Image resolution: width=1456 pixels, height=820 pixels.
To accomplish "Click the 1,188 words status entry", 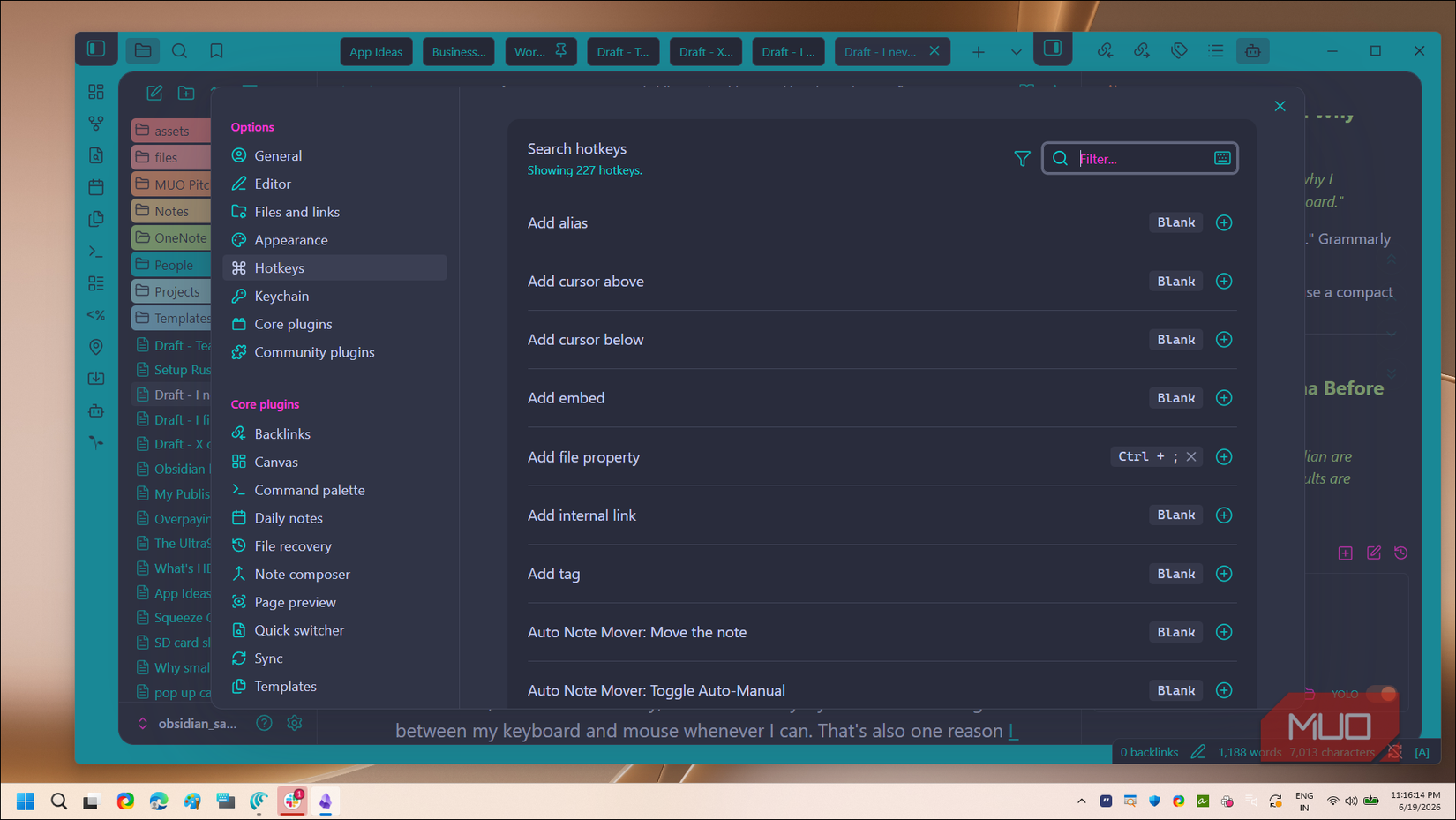I will pos(1250,752).
